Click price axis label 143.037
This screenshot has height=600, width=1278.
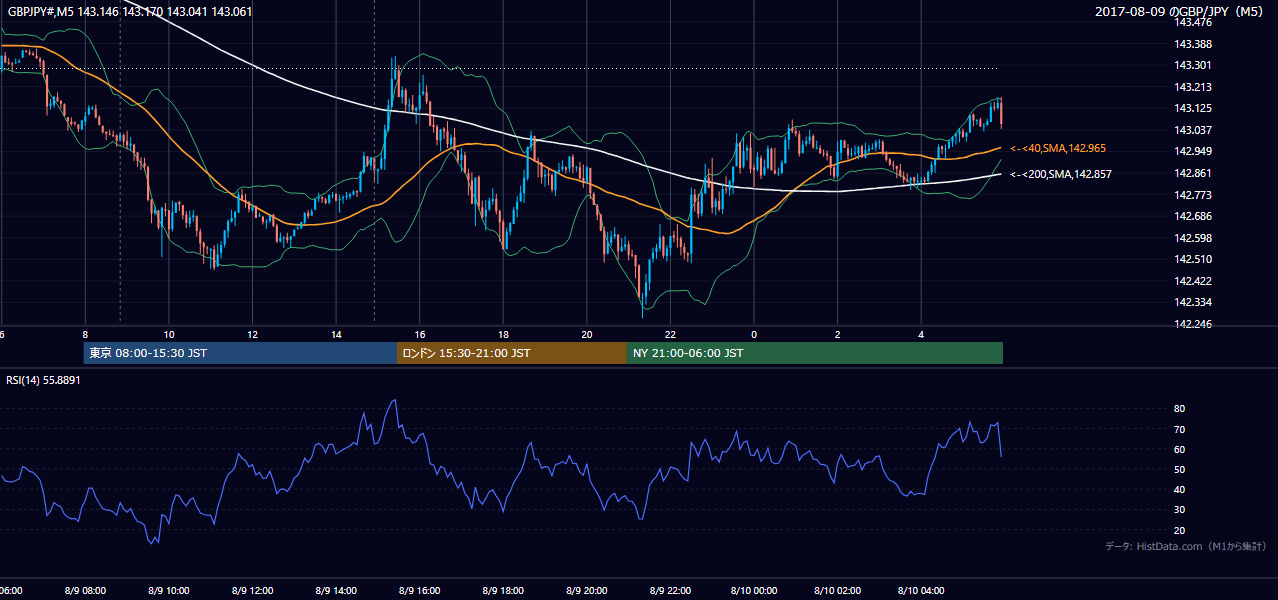pos(1193,130)
